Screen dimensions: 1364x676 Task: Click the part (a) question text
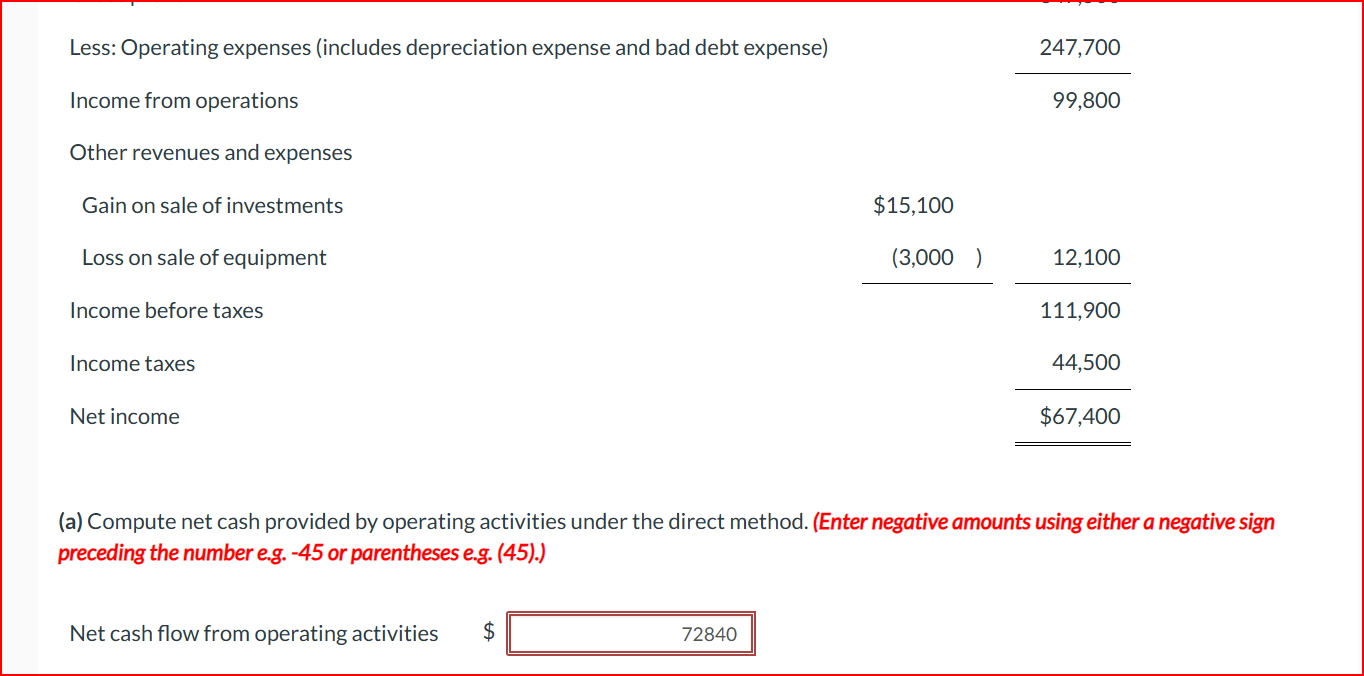400,521
